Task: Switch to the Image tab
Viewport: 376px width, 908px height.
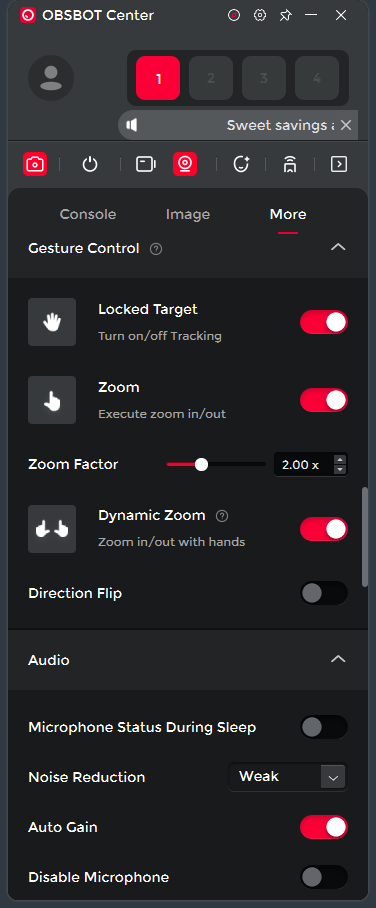Action: point(188,214)
